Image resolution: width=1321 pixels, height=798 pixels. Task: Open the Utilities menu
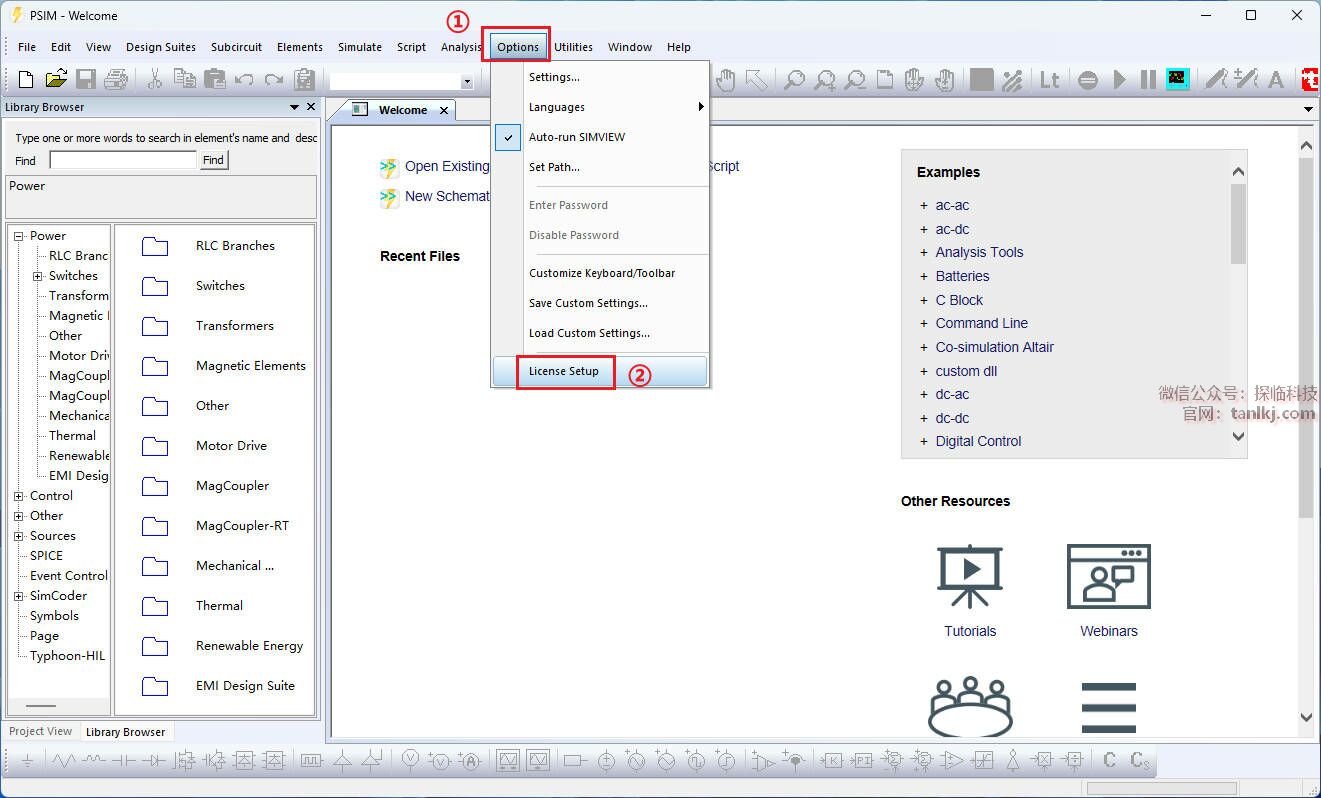click(573, 47)
